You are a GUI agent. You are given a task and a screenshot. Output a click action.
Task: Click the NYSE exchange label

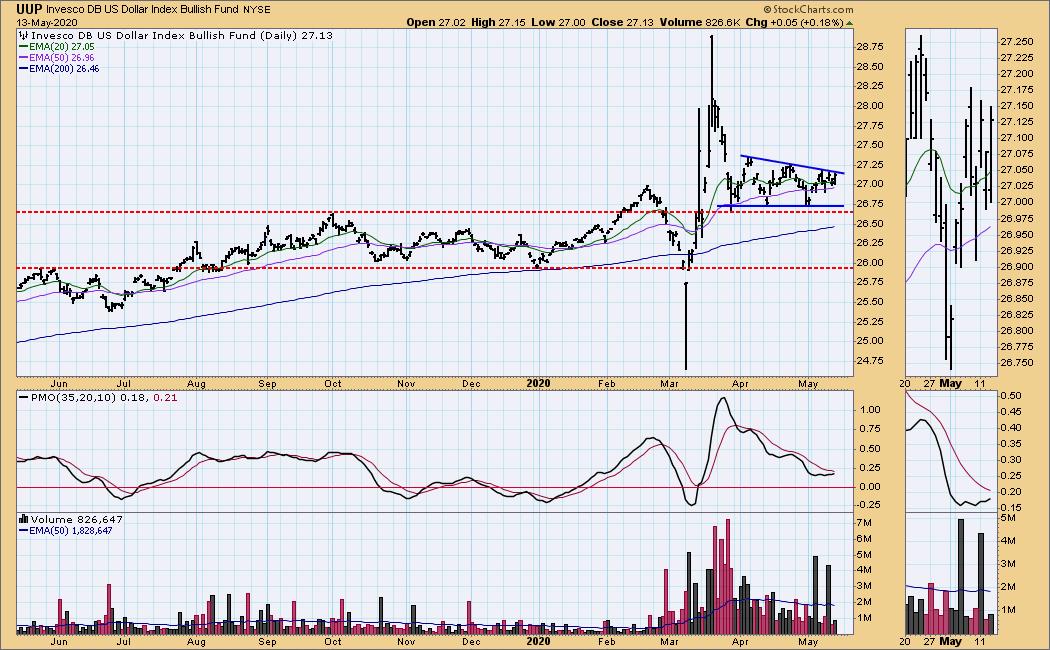tap(257, 10)
